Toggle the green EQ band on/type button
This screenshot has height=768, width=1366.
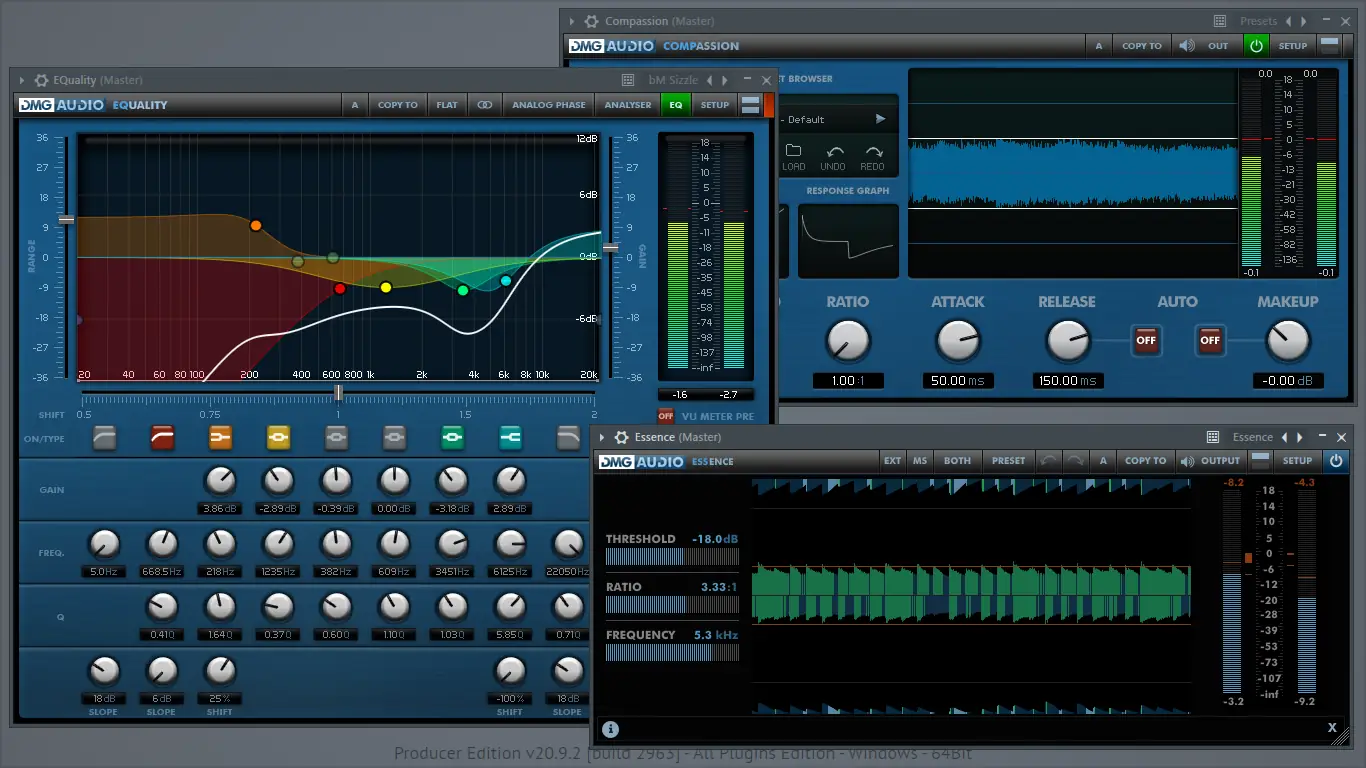(x=452, y=437)
